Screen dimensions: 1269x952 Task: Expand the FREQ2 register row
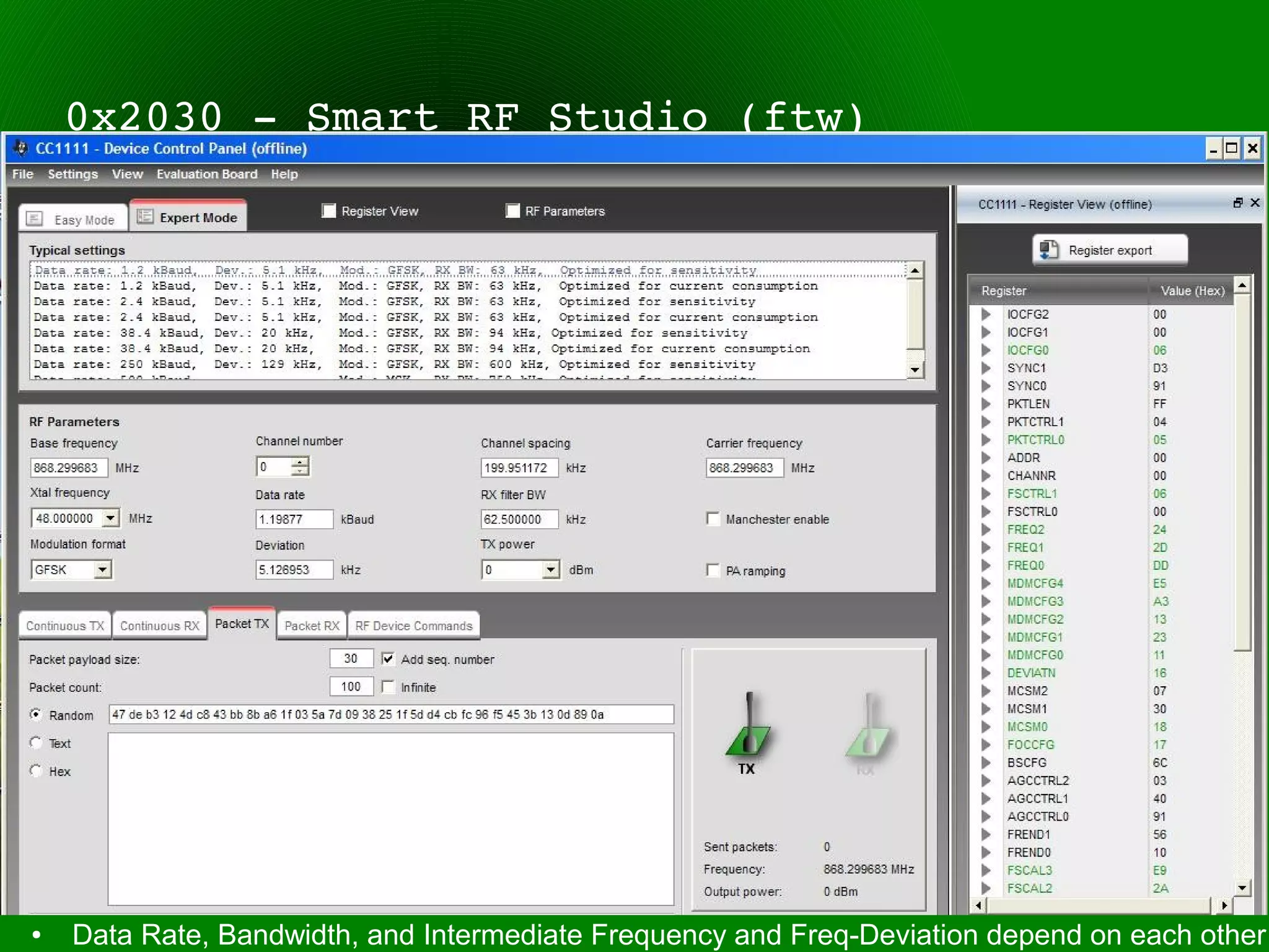[x=985, y=530]
